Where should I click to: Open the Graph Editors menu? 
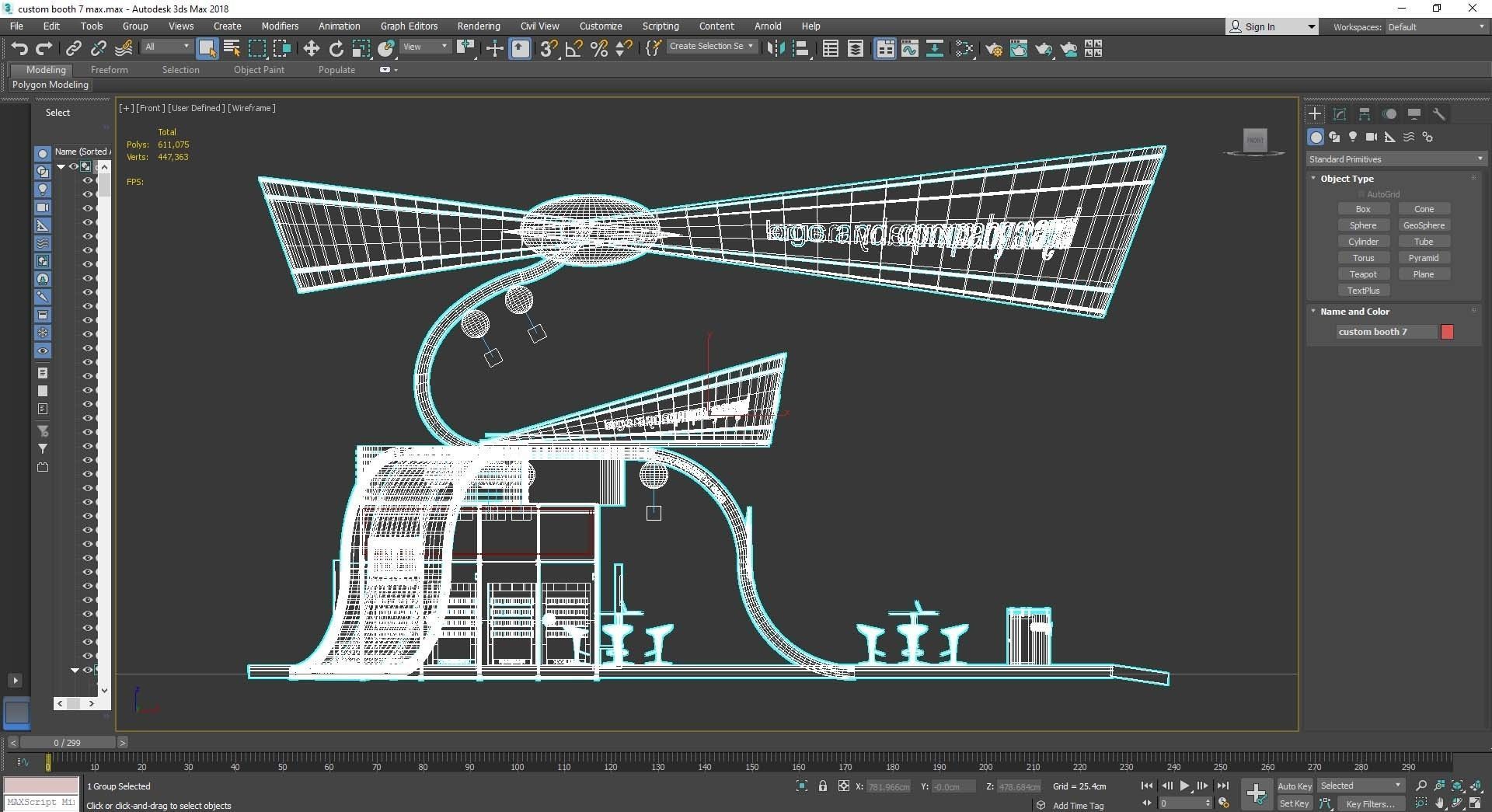click(x=409, y=26)
